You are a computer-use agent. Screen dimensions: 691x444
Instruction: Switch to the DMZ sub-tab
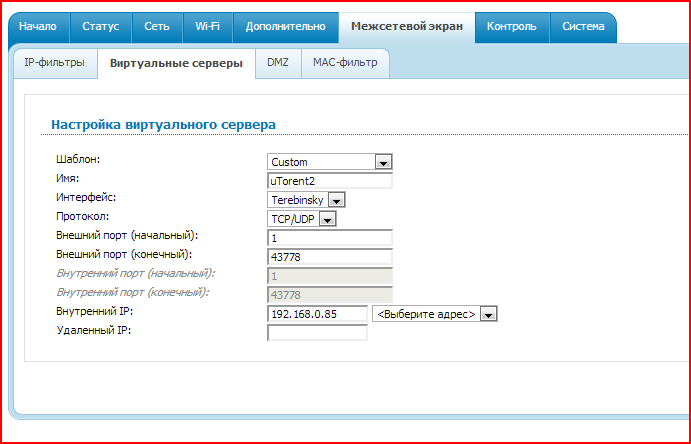(x=277, y=63)
